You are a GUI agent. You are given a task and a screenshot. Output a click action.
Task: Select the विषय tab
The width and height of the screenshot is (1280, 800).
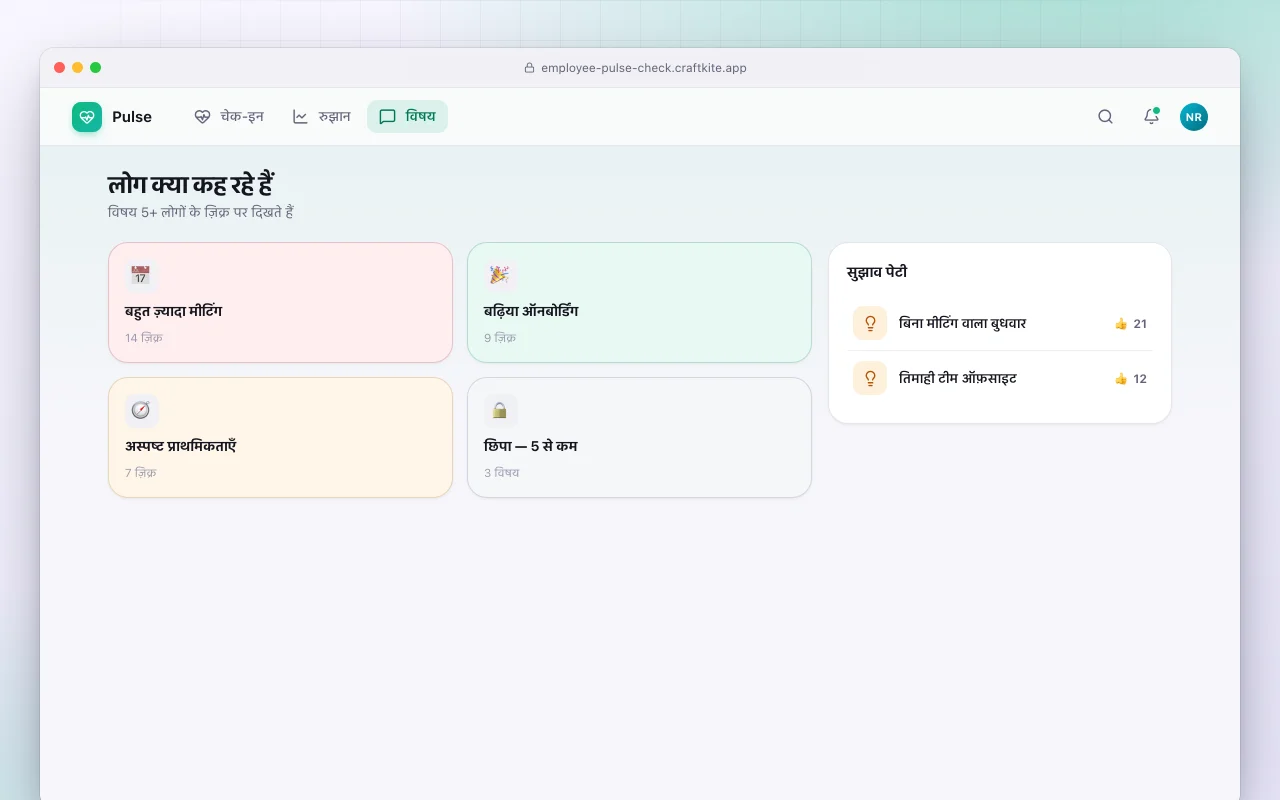tap(407, 117)
